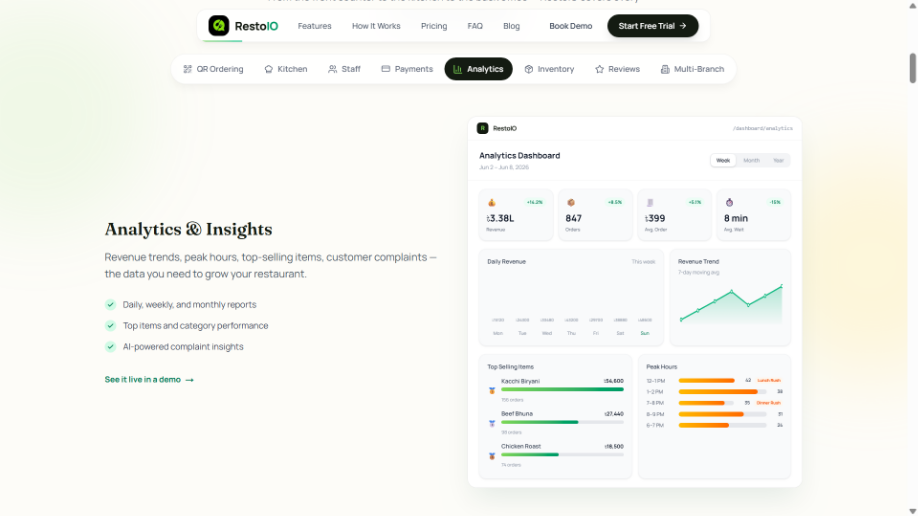The width and height of the screenshot is (918, 516).
Task: Select the Kitchen feature tab
Action: click(286, 69)
